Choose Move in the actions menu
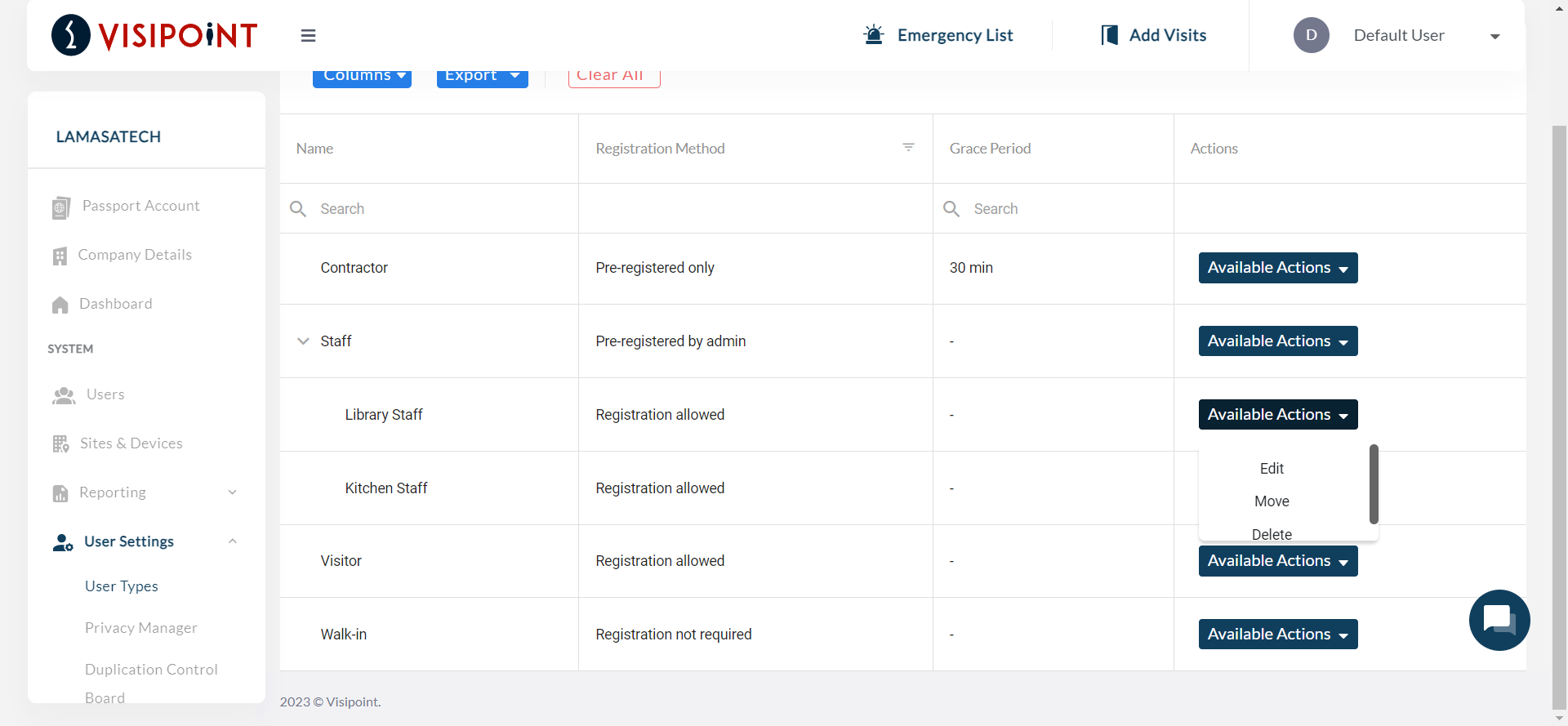Viewport: 1568px width, 726px height. (1272, 501)
